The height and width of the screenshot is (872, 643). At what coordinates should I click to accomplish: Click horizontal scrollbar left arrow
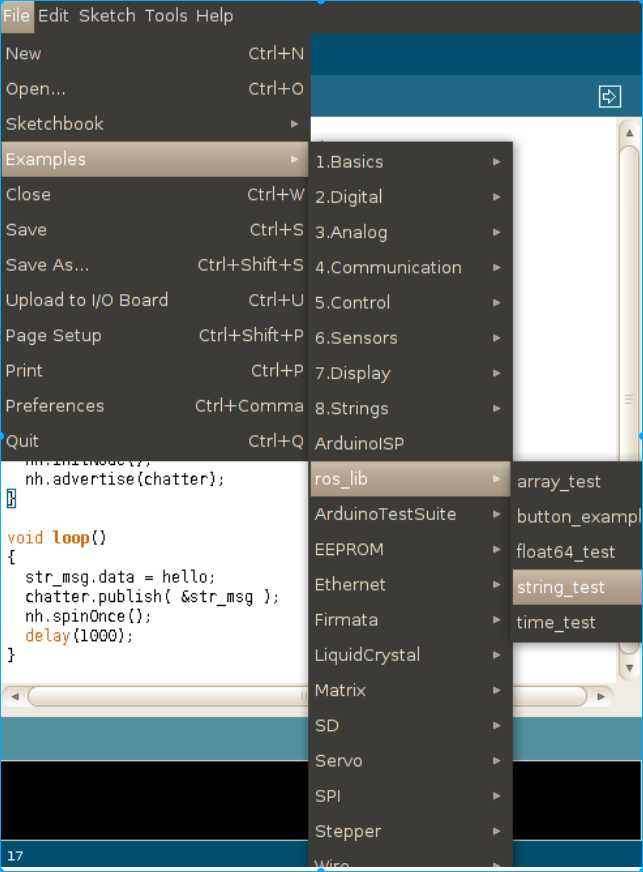(x=15, y=696)
